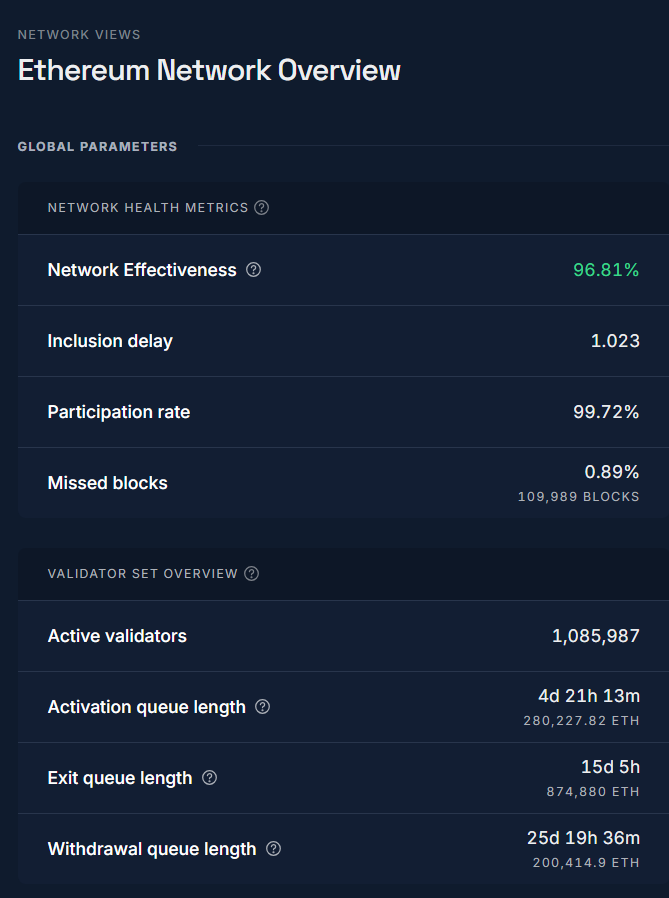The height and width of the screenshot is (898, 669).
Task: Click the 25d 19h 36m withdrawal duration
Action: tap(583, 838)
